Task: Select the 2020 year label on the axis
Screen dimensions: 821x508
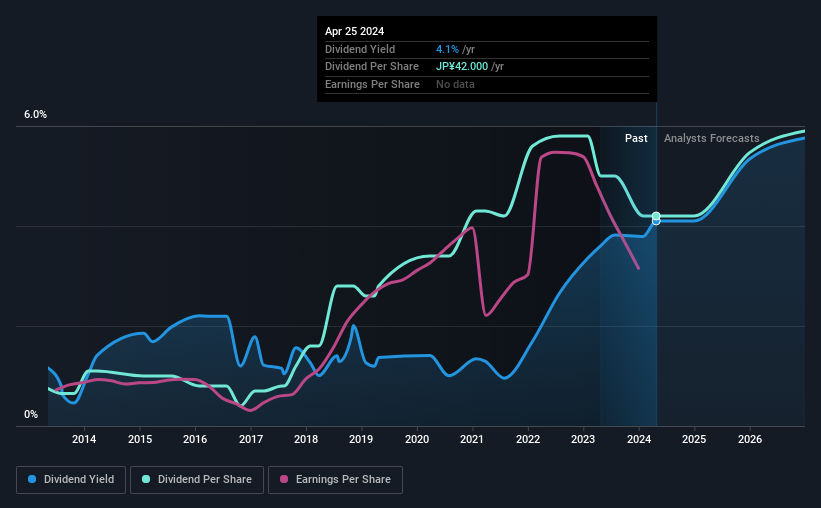Action: pos(417,439)
